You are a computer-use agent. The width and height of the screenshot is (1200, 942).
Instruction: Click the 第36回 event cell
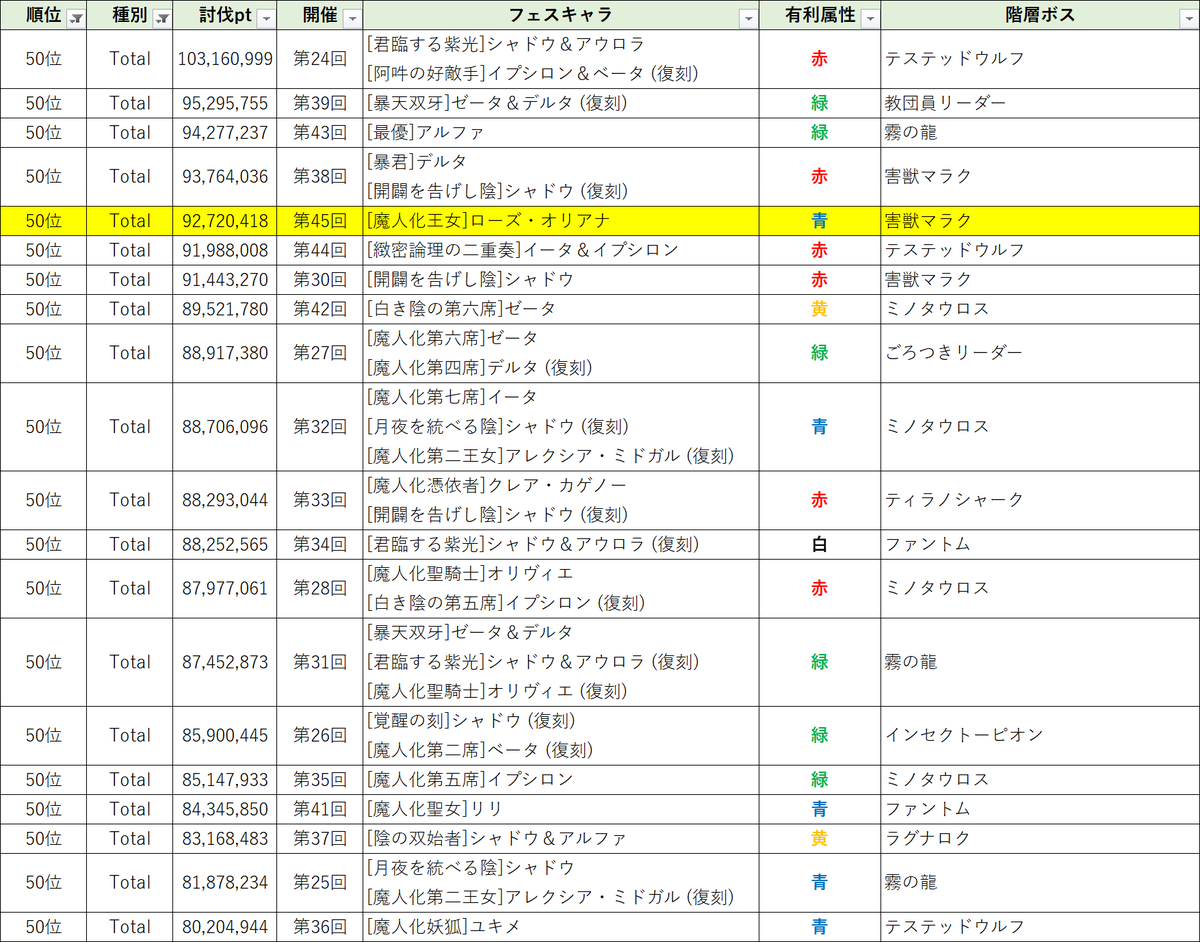[320, 926]
